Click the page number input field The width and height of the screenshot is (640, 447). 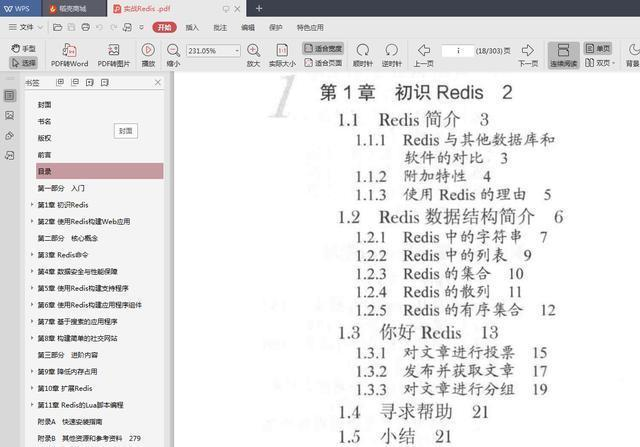pos(458,51)
